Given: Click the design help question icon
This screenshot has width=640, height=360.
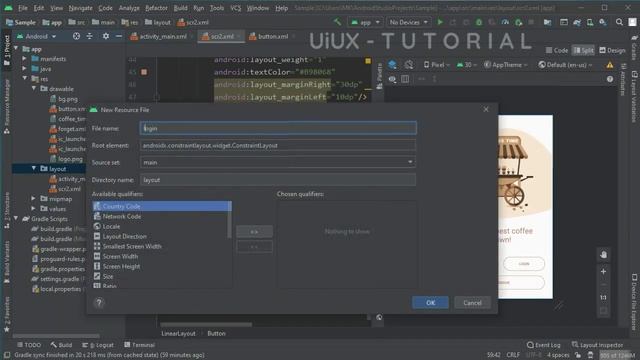Looking at the screenshot, I should 610,79.
